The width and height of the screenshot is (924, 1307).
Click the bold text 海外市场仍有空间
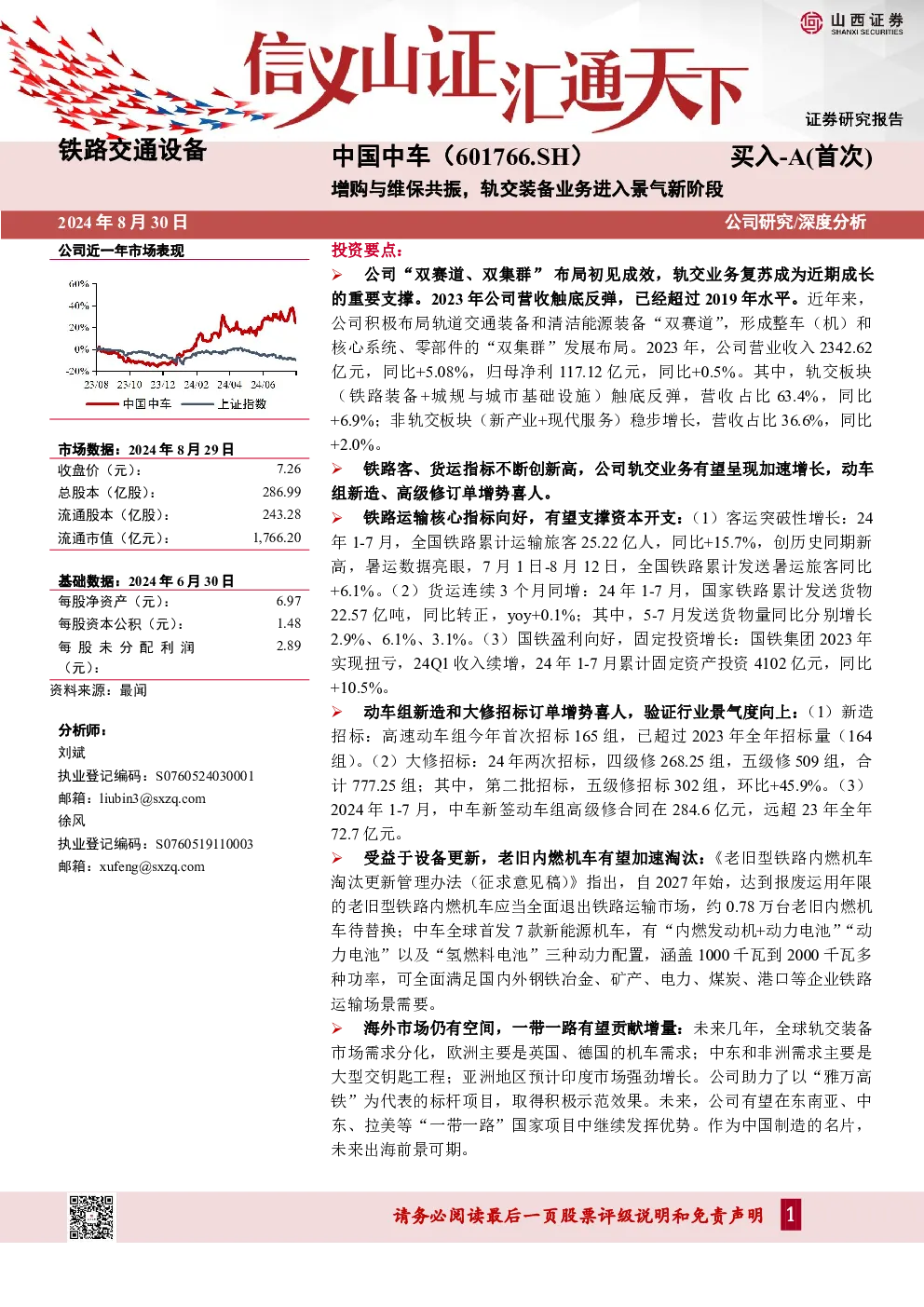pos(428,1028)
